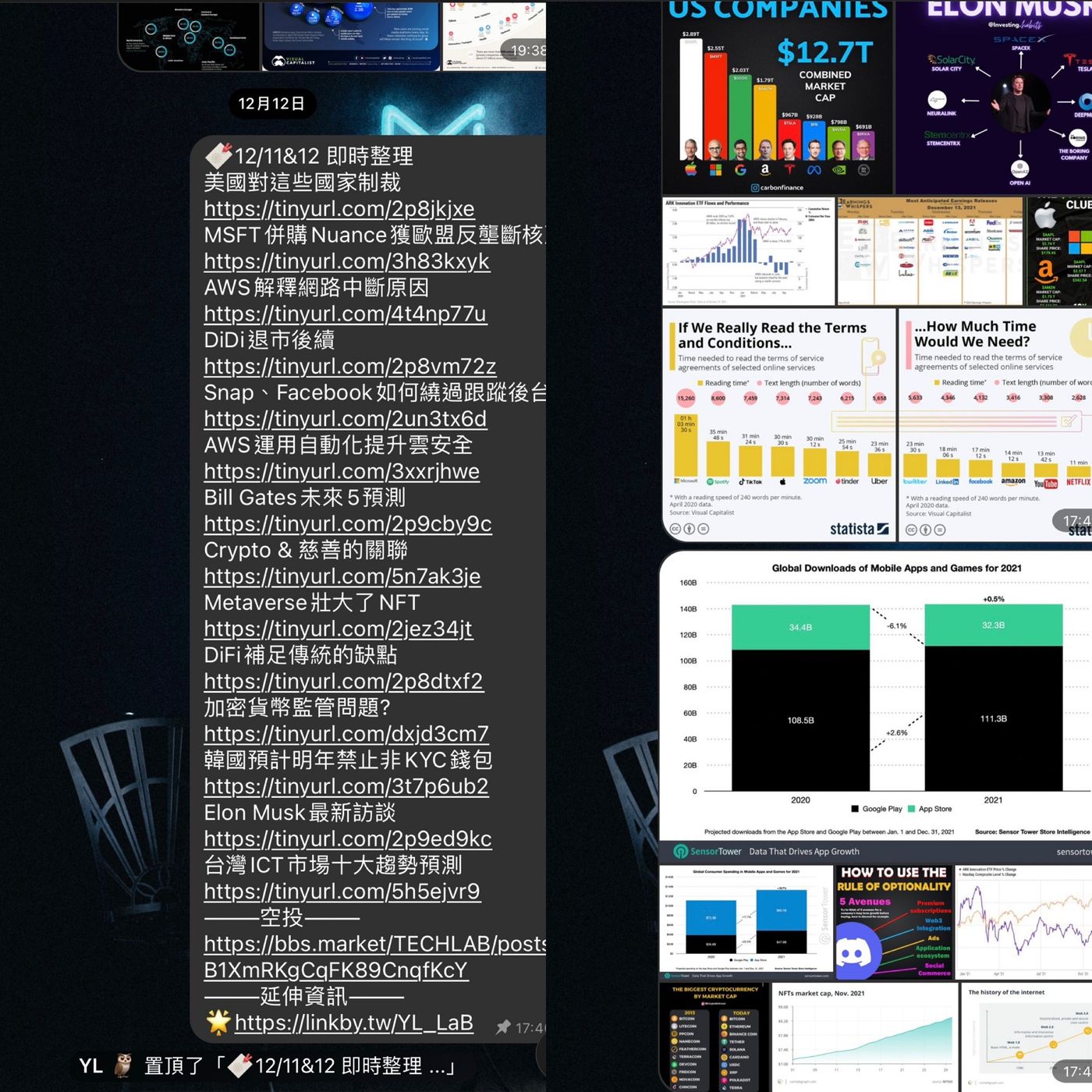Image resolution: width=1092 pixels, height=1092 pixels.
Task: Open Most Anticipated Earnings Releases image
Action: coord(930,251)
